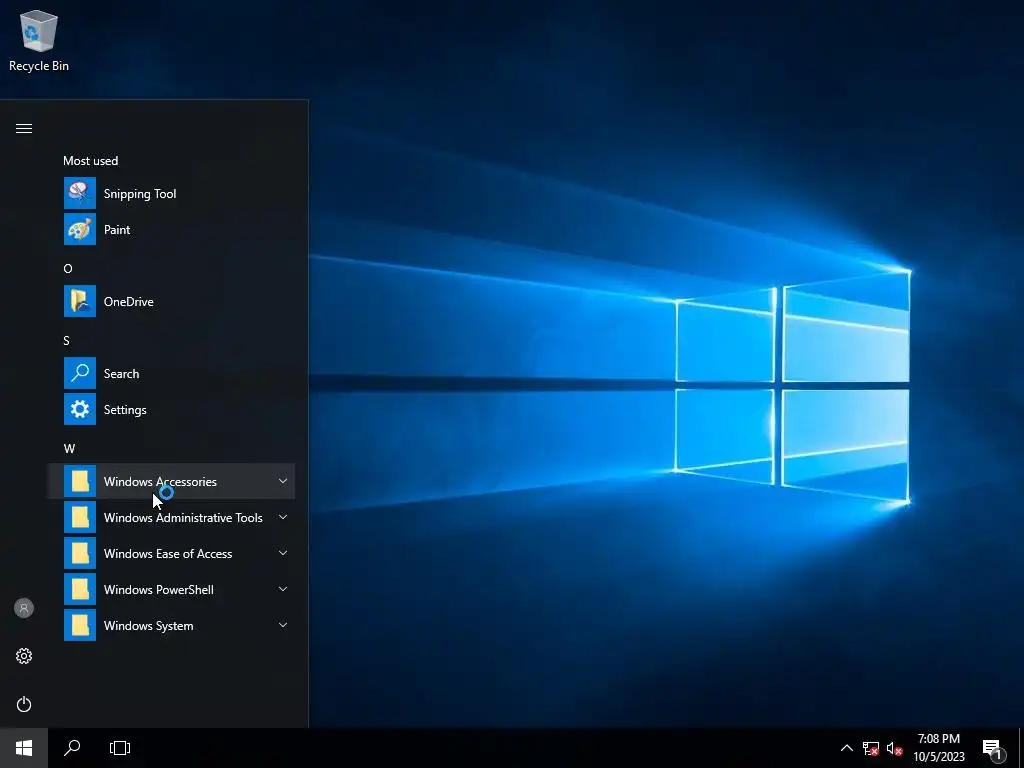Expand the Windows Ease of Access chevron
This screenshot has height=768, width=1024.
(x=283, y=553)
